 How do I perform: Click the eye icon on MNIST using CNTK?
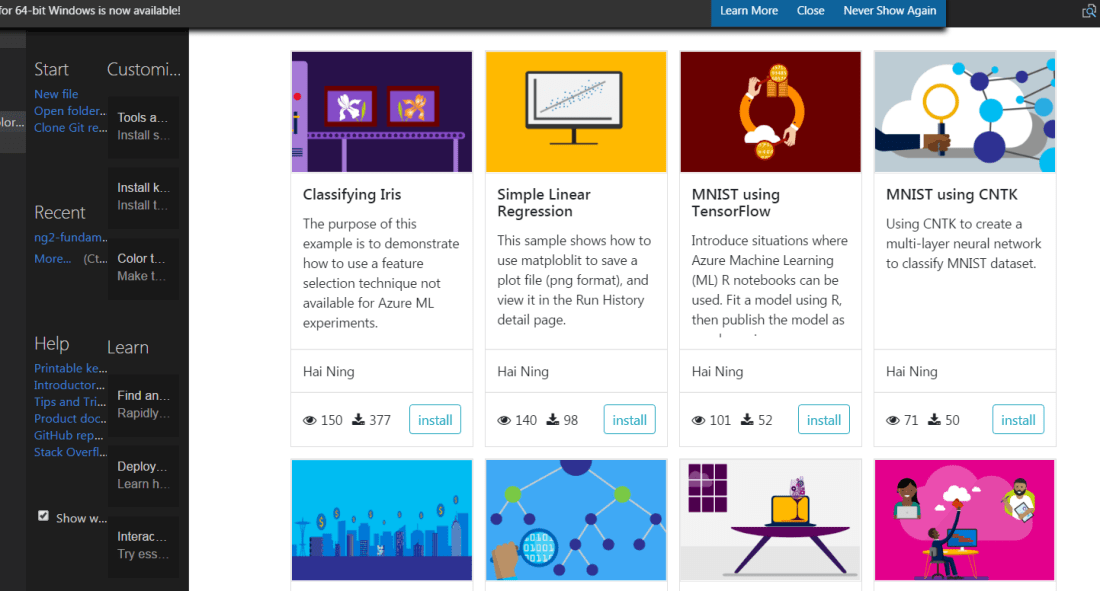[893, 421]
